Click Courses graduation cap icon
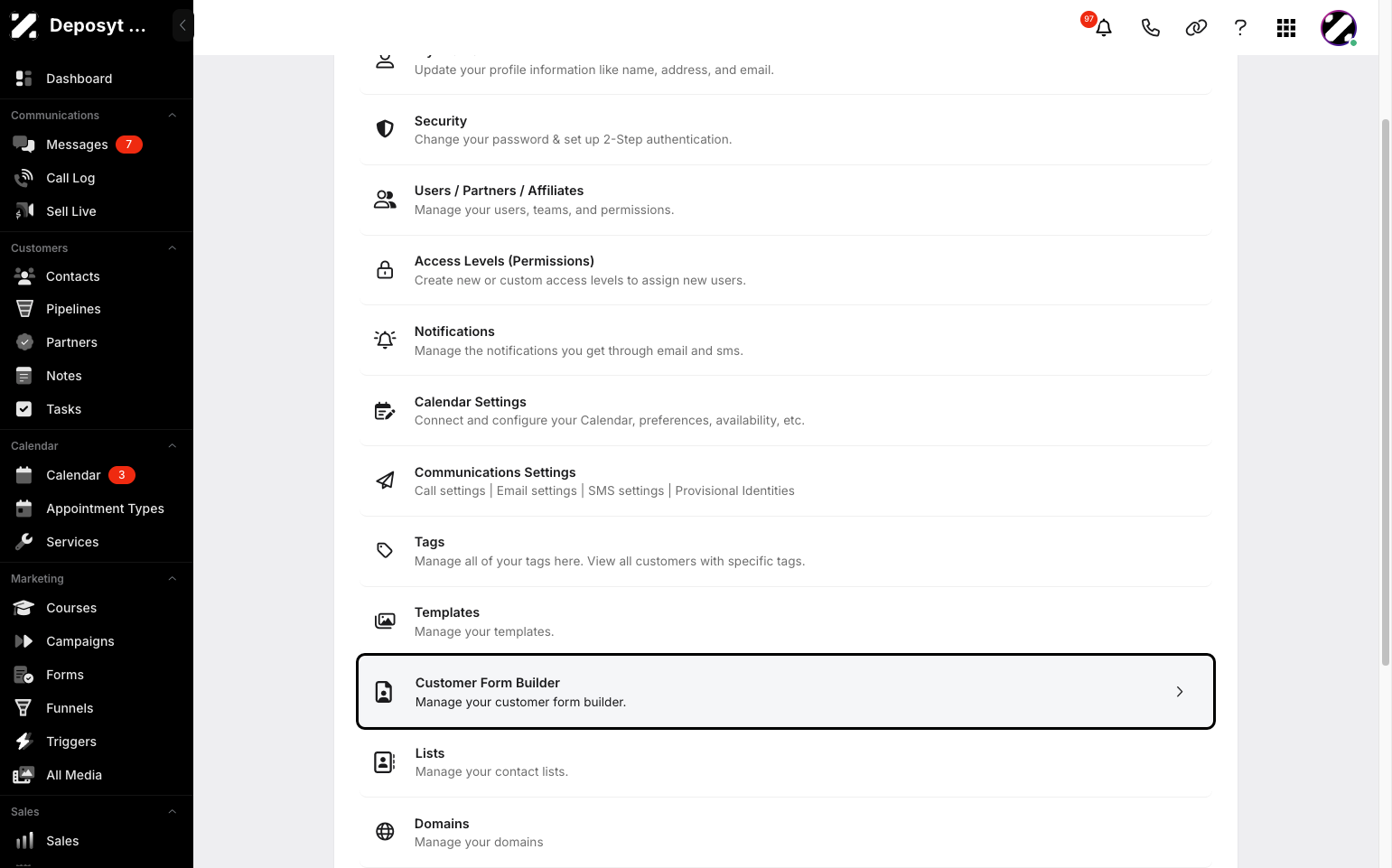 pyautogui.click(x=24, y=608)
